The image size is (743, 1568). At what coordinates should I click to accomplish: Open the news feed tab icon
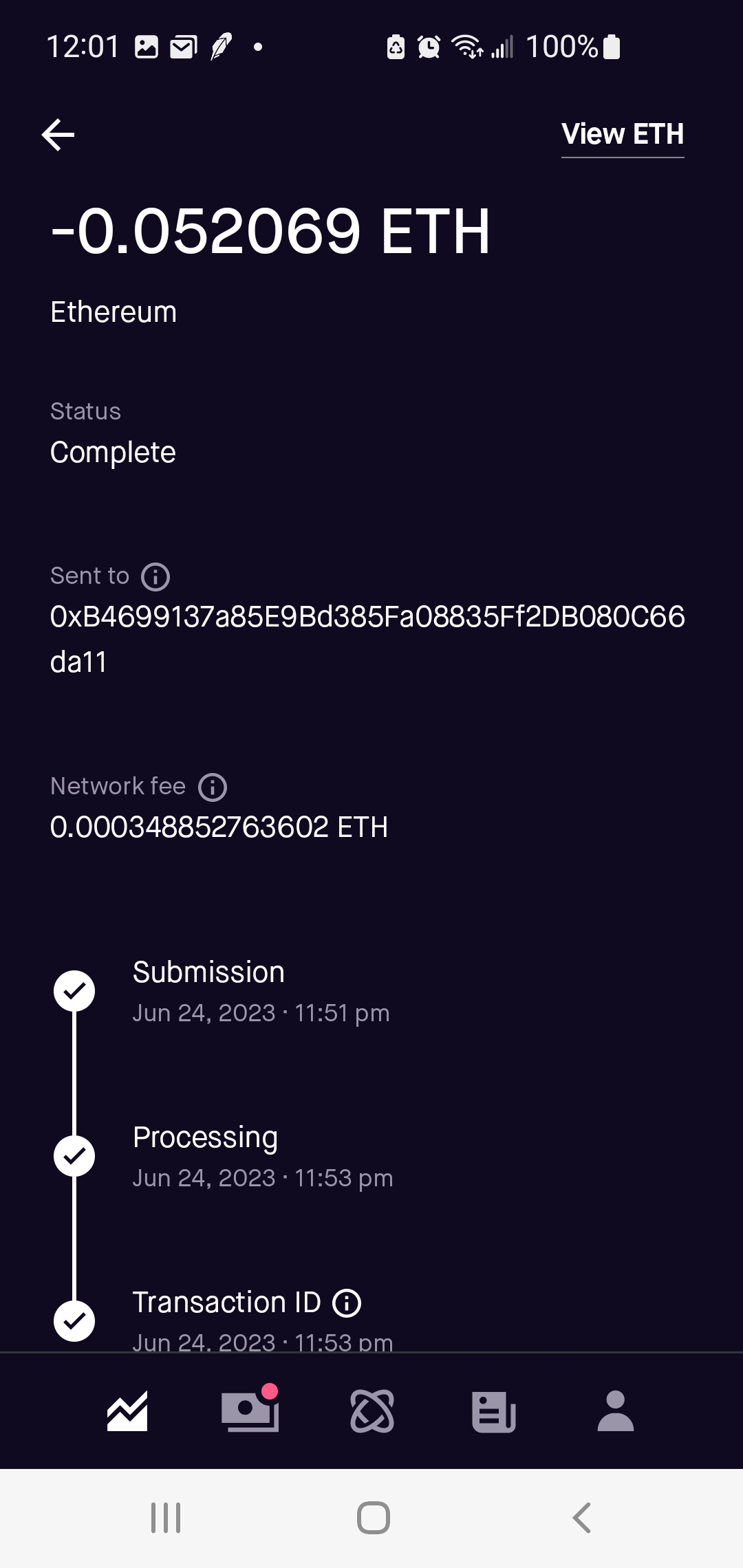(x=494, y=1411)
